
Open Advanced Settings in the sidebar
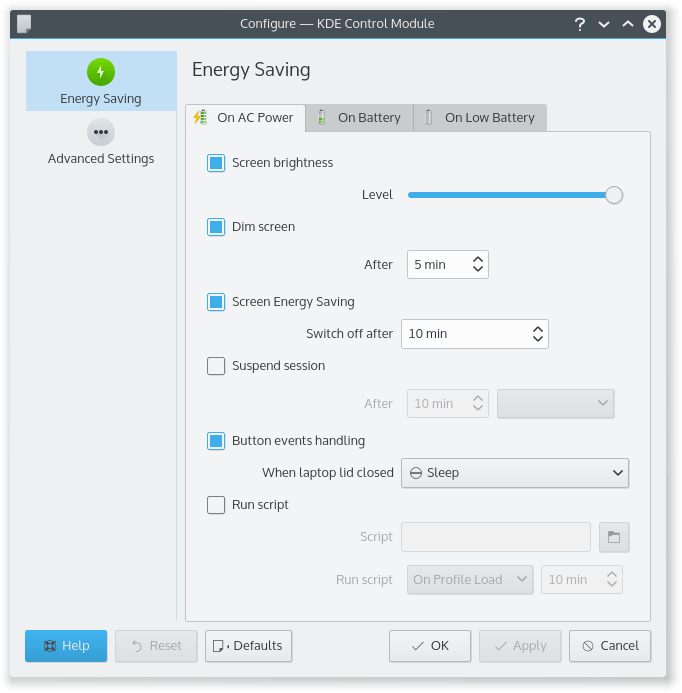101,142
